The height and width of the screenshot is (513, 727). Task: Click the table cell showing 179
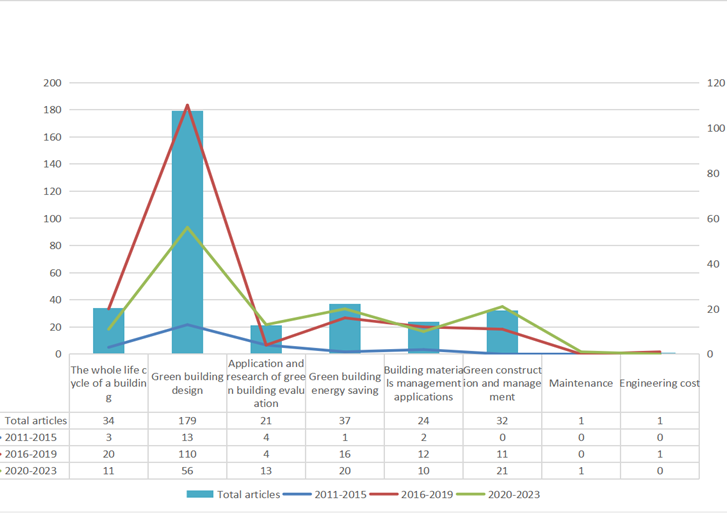click(187, 421)
